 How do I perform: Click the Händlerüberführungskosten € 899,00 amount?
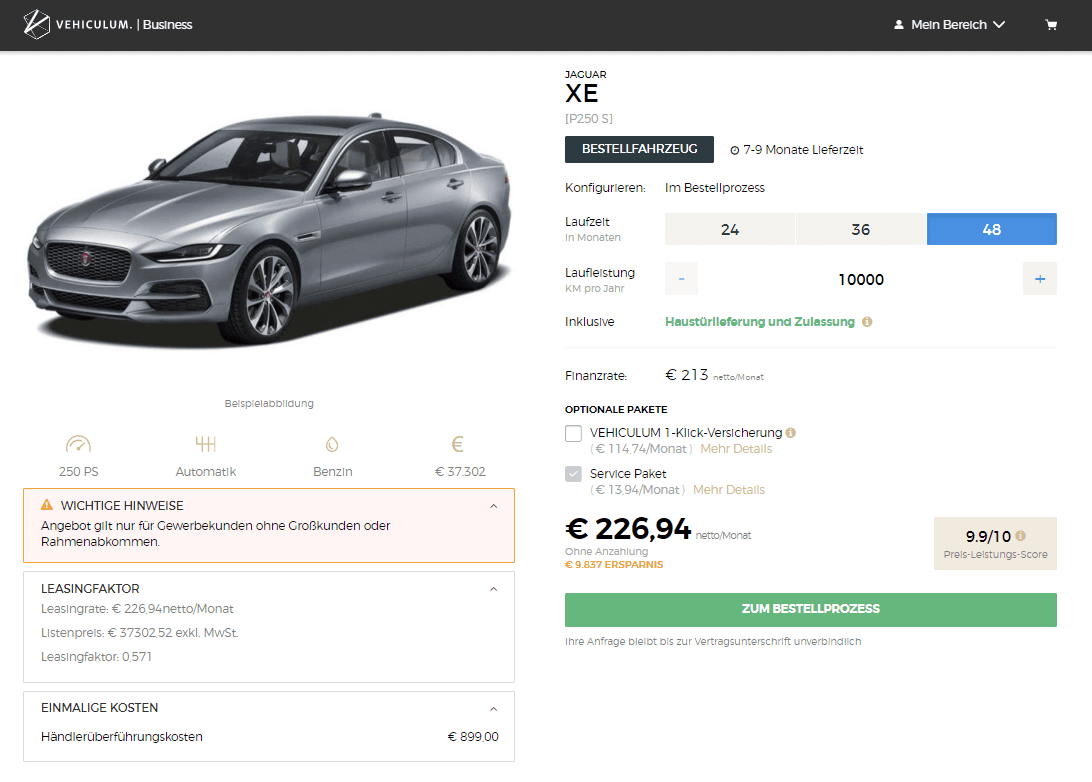(473, 737)
